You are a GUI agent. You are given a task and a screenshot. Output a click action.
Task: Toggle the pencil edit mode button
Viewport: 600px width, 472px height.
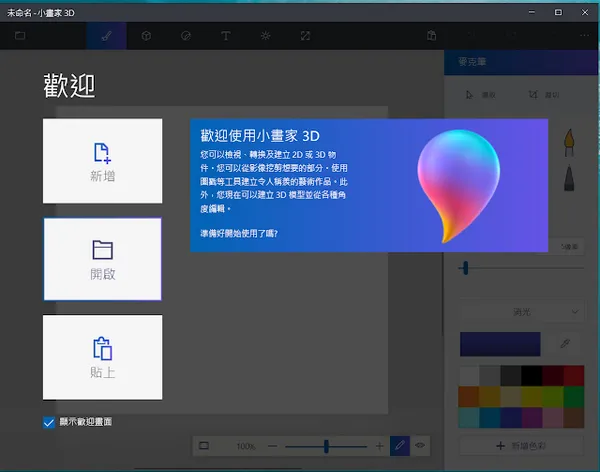[x=399, y=445]
